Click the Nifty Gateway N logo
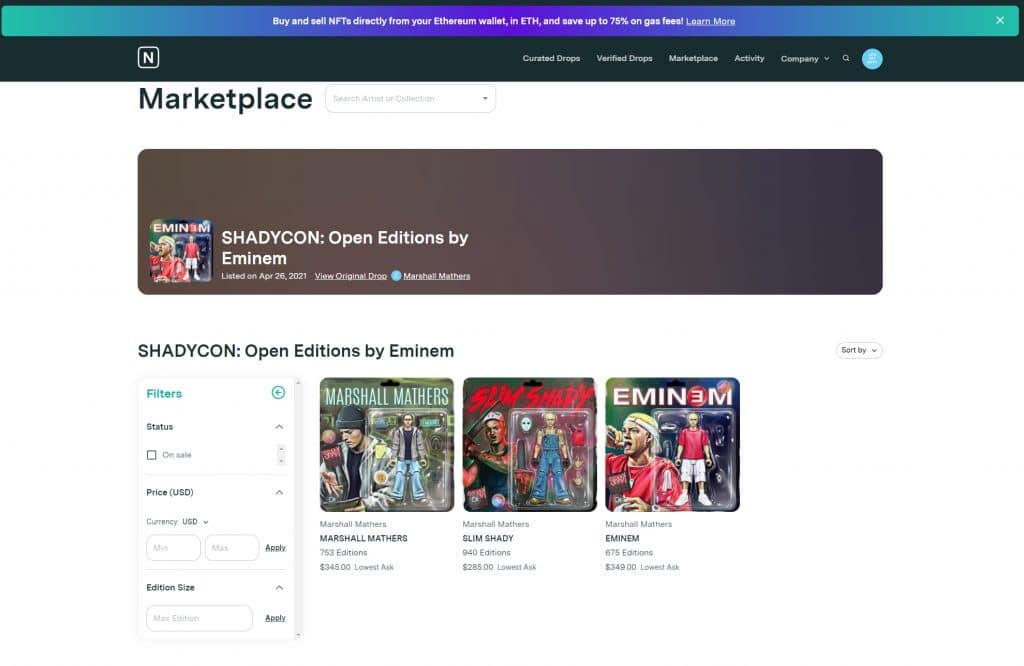The image size is (1024, 666). point(148,57)
